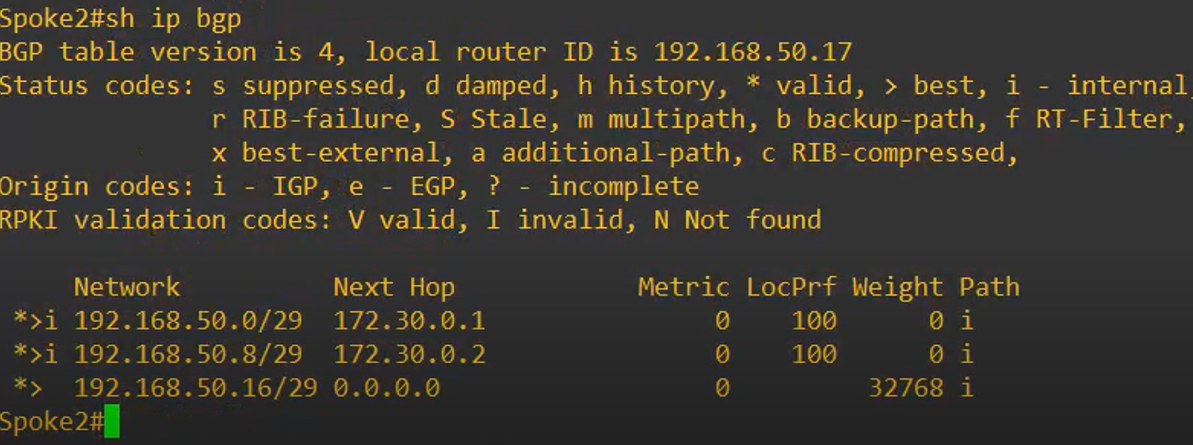Click the LocPrf column header
Viewport: 1193px width, 445px height.
pos(791,287)
